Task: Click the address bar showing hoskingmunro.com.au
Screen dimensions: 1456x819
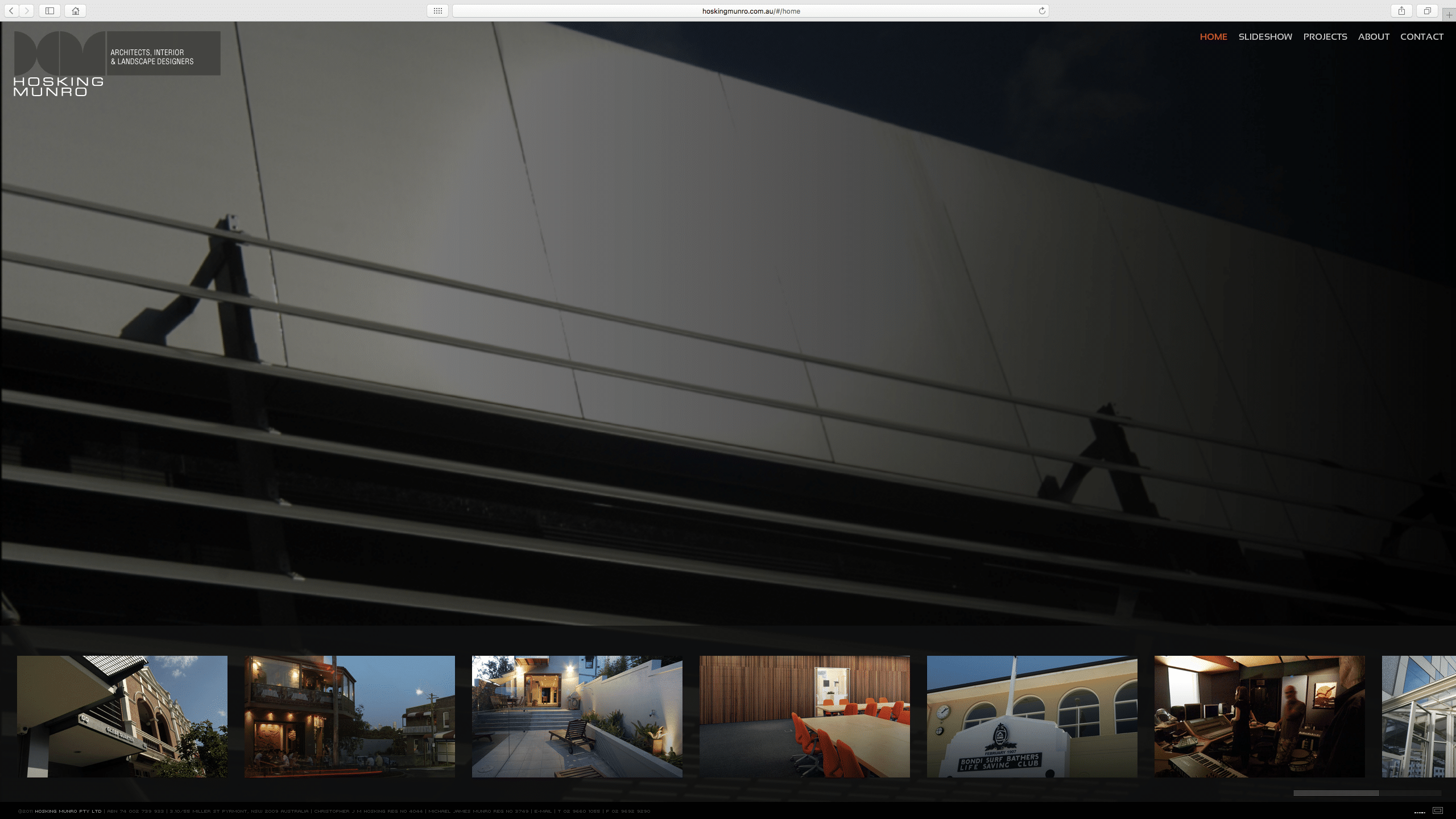Action: pyautogui.click(x=751, y=11)
